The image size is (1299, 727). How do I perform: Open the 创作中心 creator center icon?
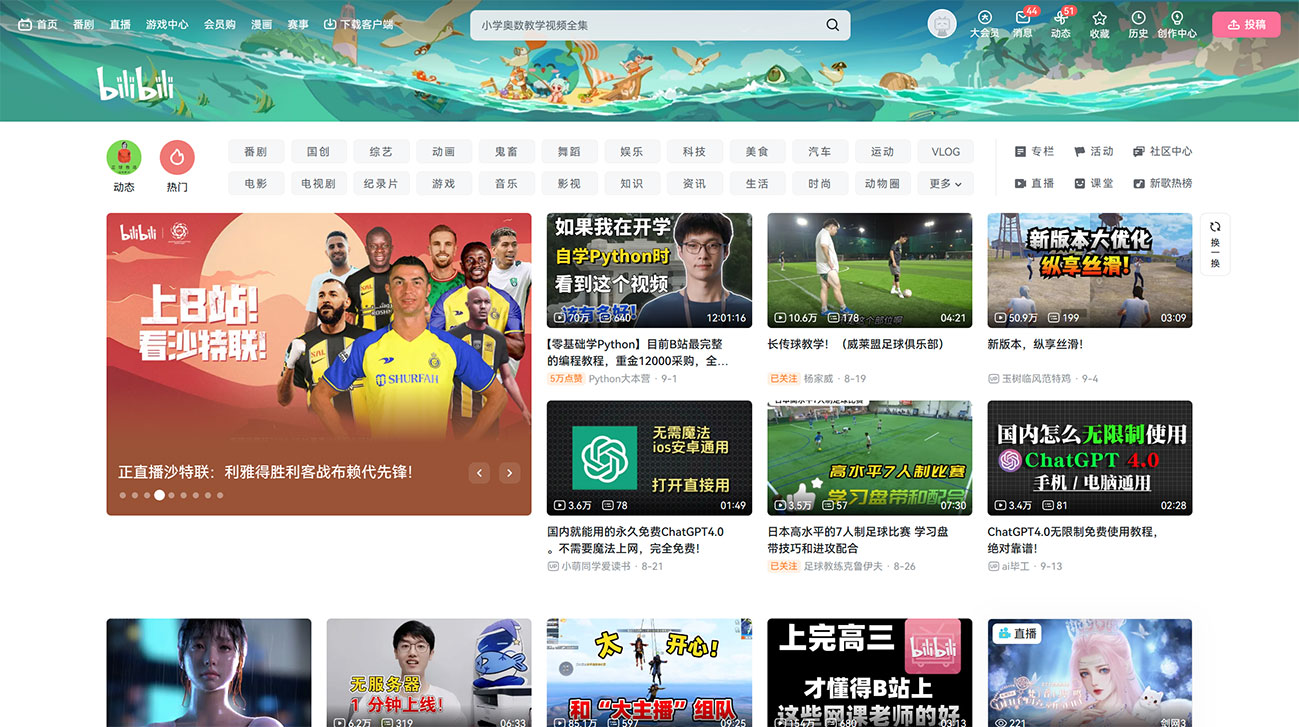[x=1177, y=20]
